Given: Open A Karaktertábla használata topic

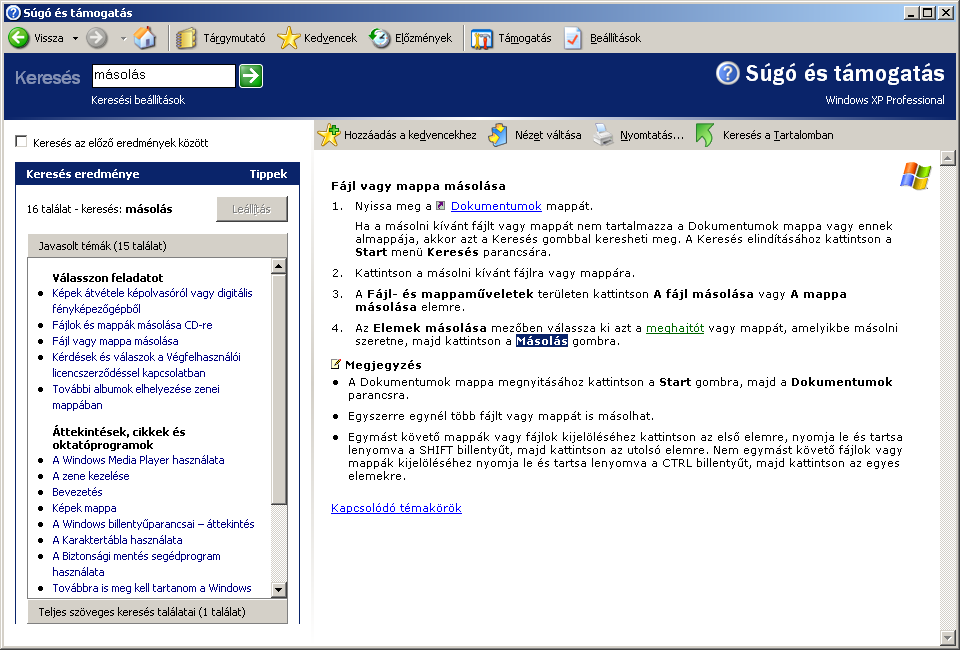Looking at the screenshot, I should tap(117, 539).
